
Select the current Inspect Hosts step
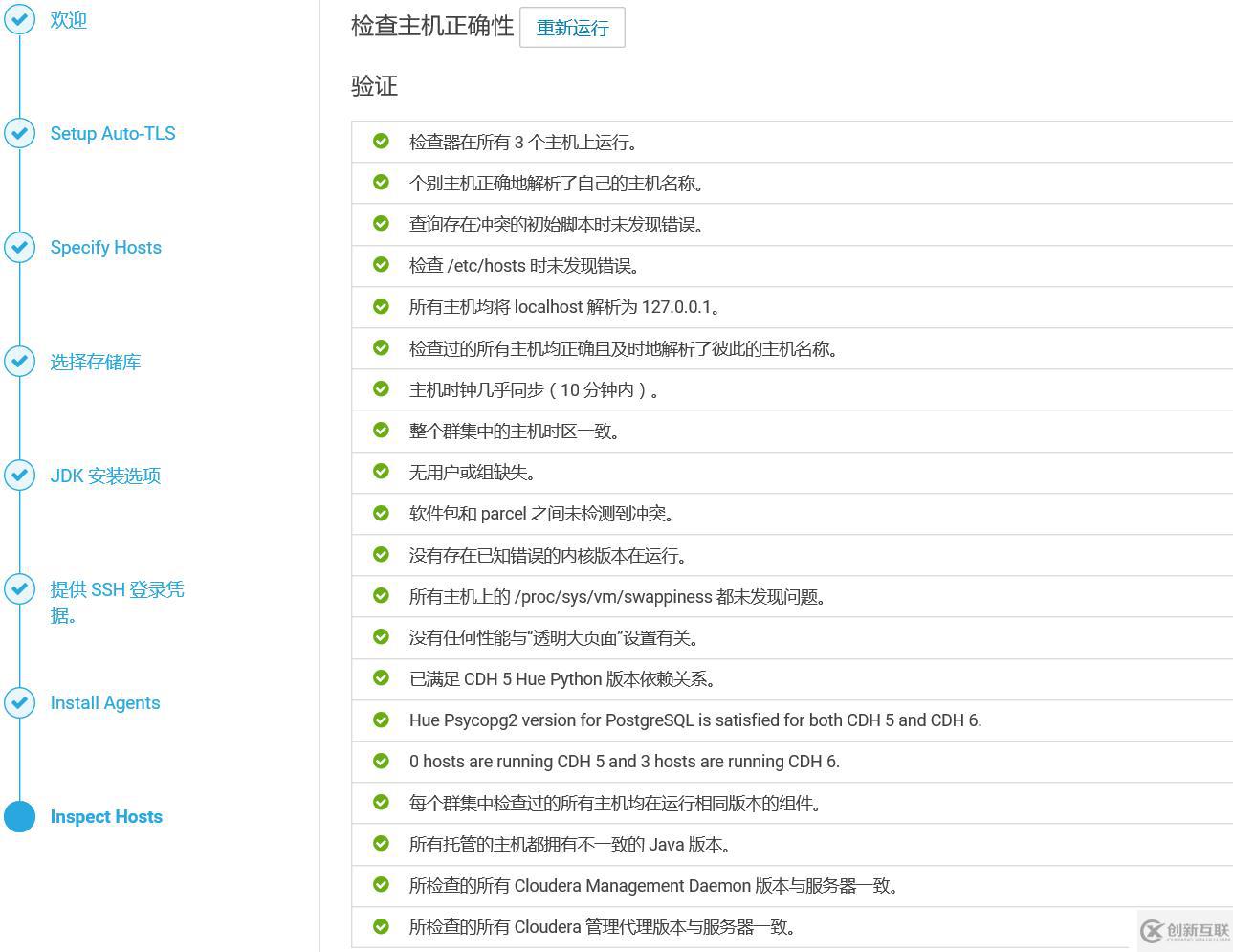click(106, 817)
